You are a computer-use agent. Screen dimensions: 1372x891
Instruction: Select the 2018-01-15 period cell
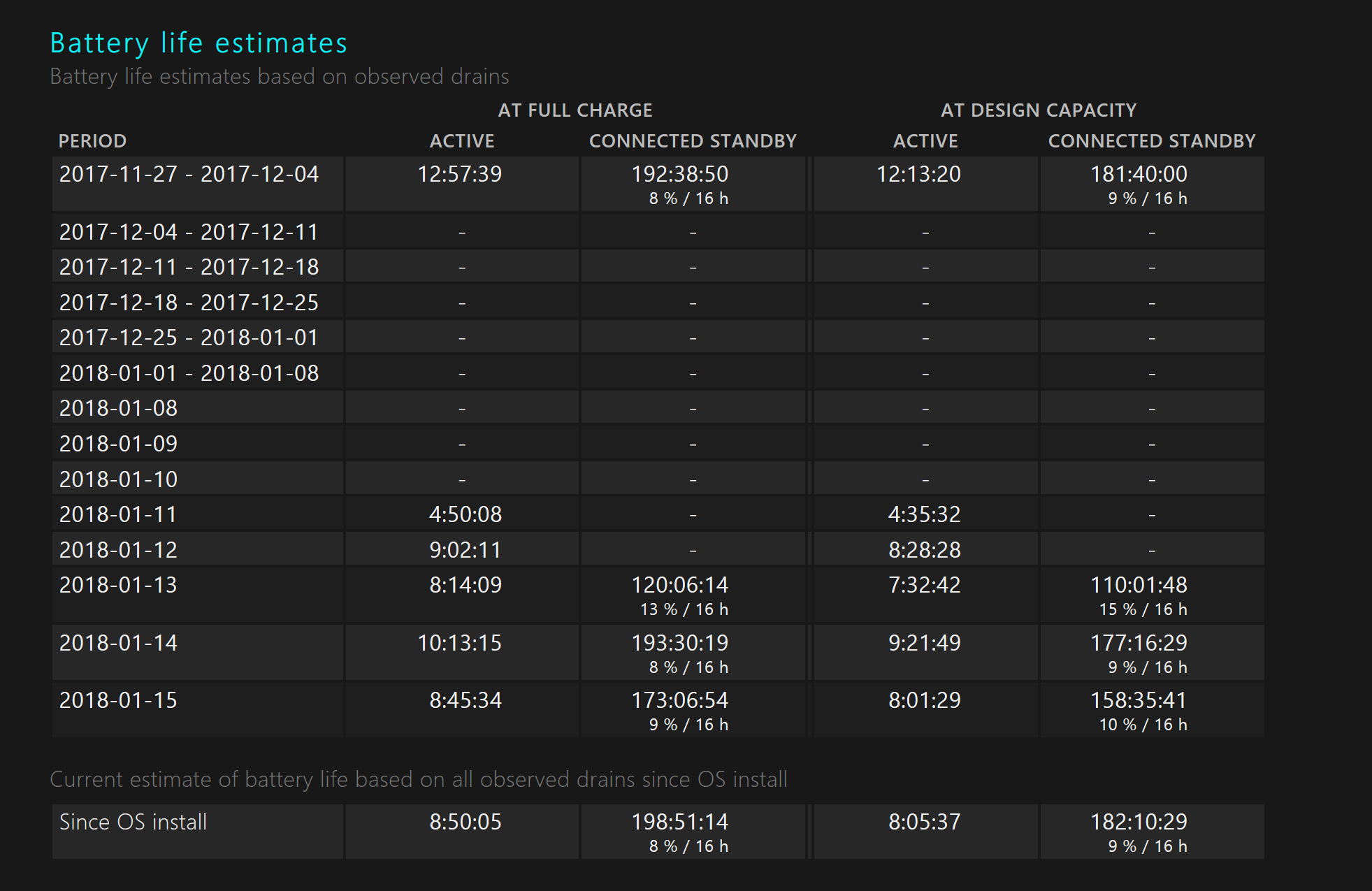118,700
